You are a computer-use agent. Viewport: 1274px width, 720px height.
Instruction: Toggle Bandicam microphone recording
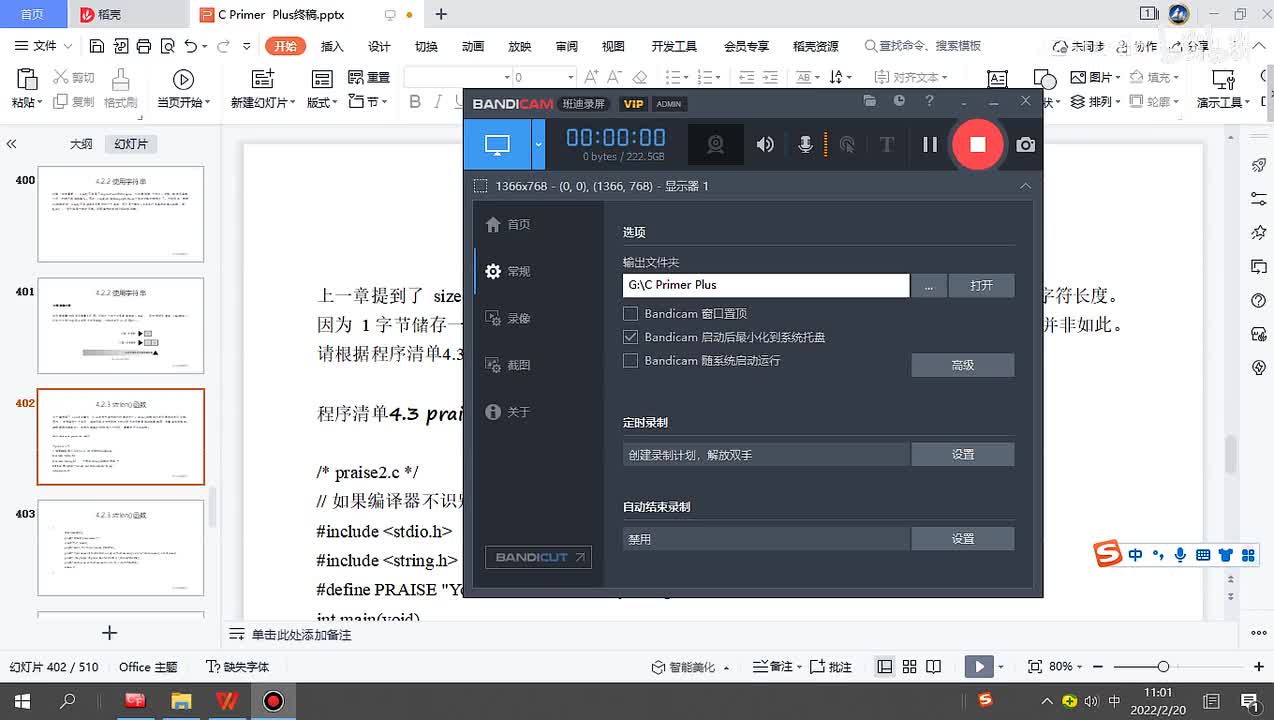805,145
